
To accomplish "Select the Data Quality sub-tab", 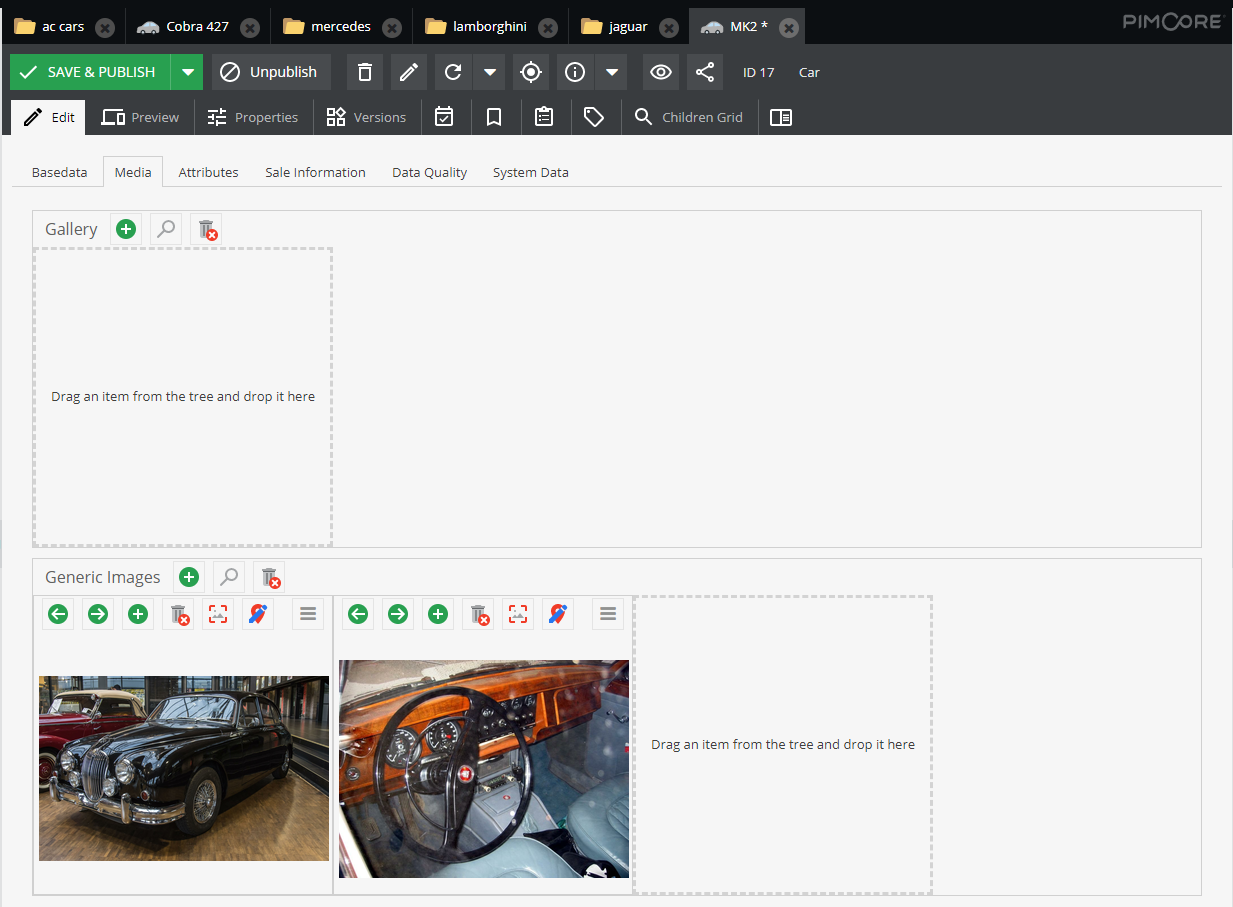I will click(x=429, y=172).
